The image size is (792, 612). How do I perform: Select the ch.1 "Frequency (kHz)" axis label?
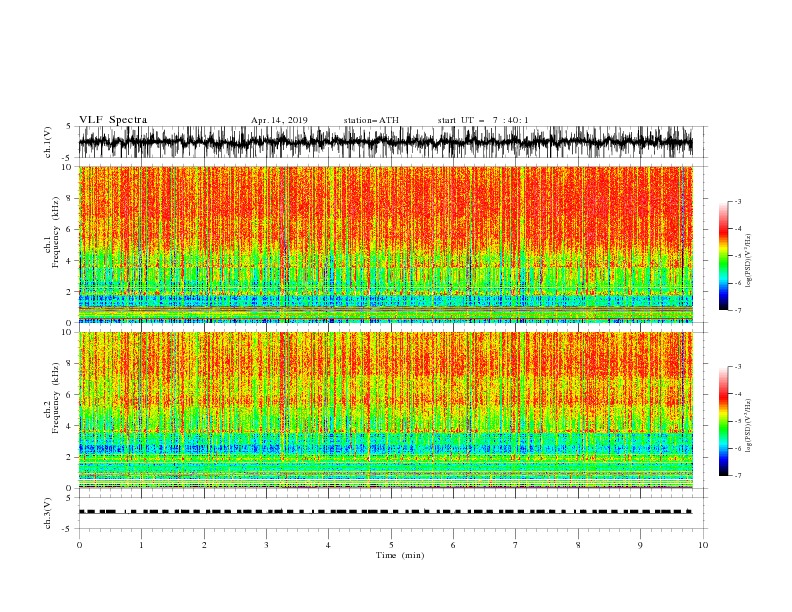(x=56, y=232)
